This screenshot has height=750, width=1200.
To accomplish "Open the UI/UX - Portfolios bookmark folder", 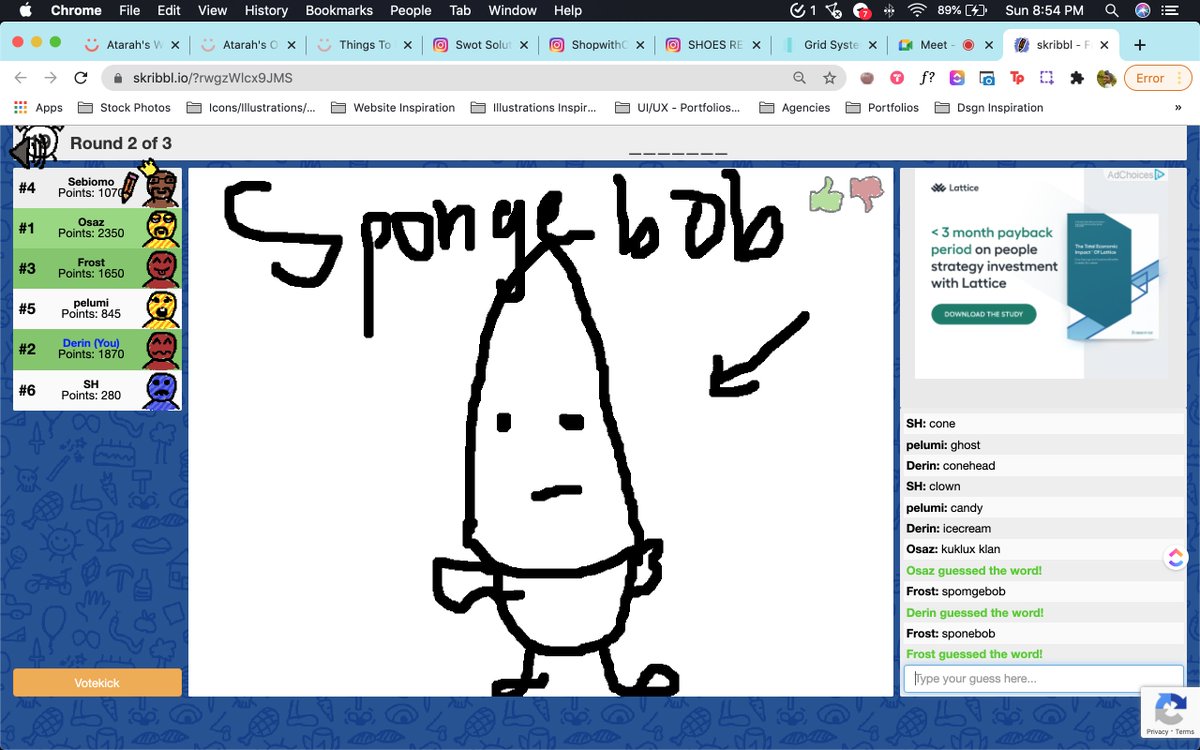I will pyautogui.click(x=677, y=108).
